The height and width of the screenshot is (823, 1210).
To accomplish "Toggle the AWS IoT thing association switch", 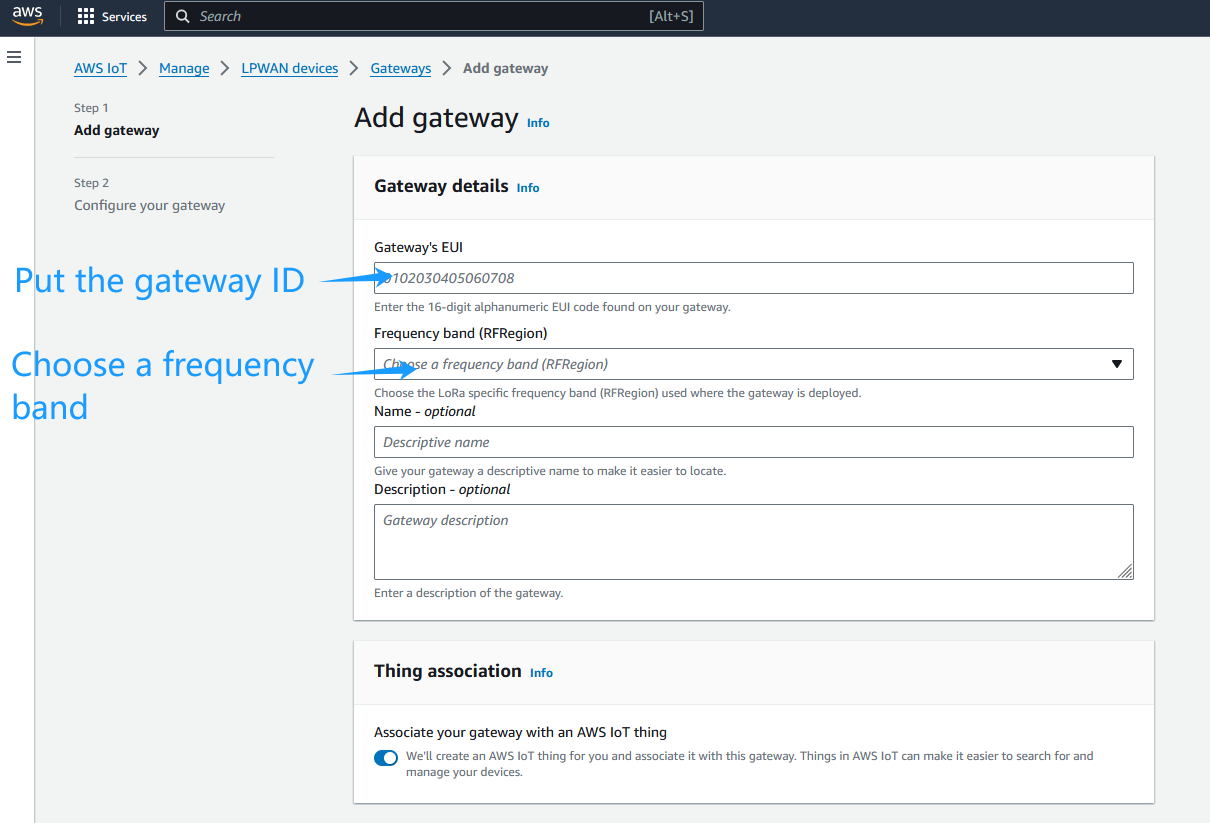I will 386,758.
